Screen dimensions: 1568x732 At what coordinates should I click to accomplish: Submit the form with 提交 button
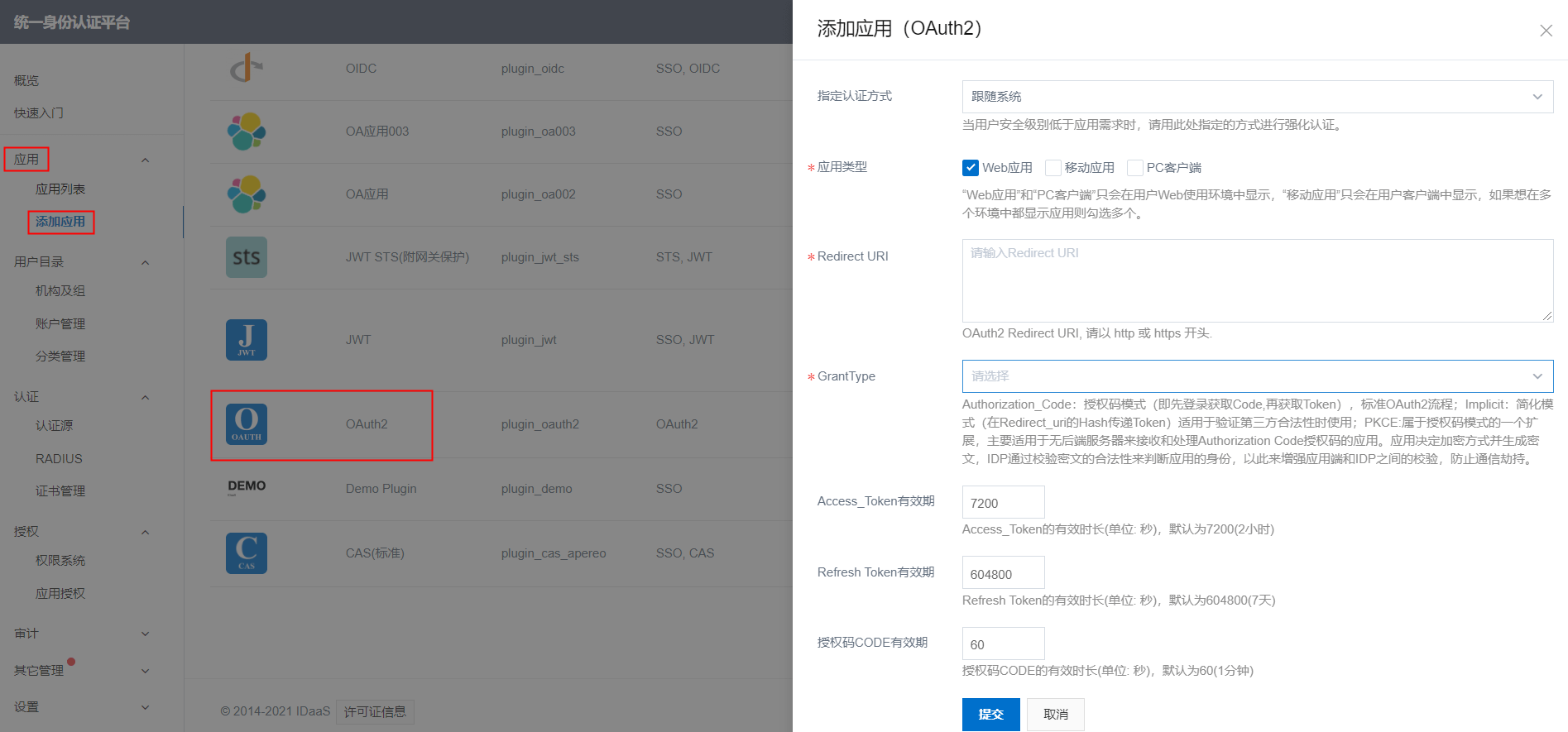tap(990, 715)
